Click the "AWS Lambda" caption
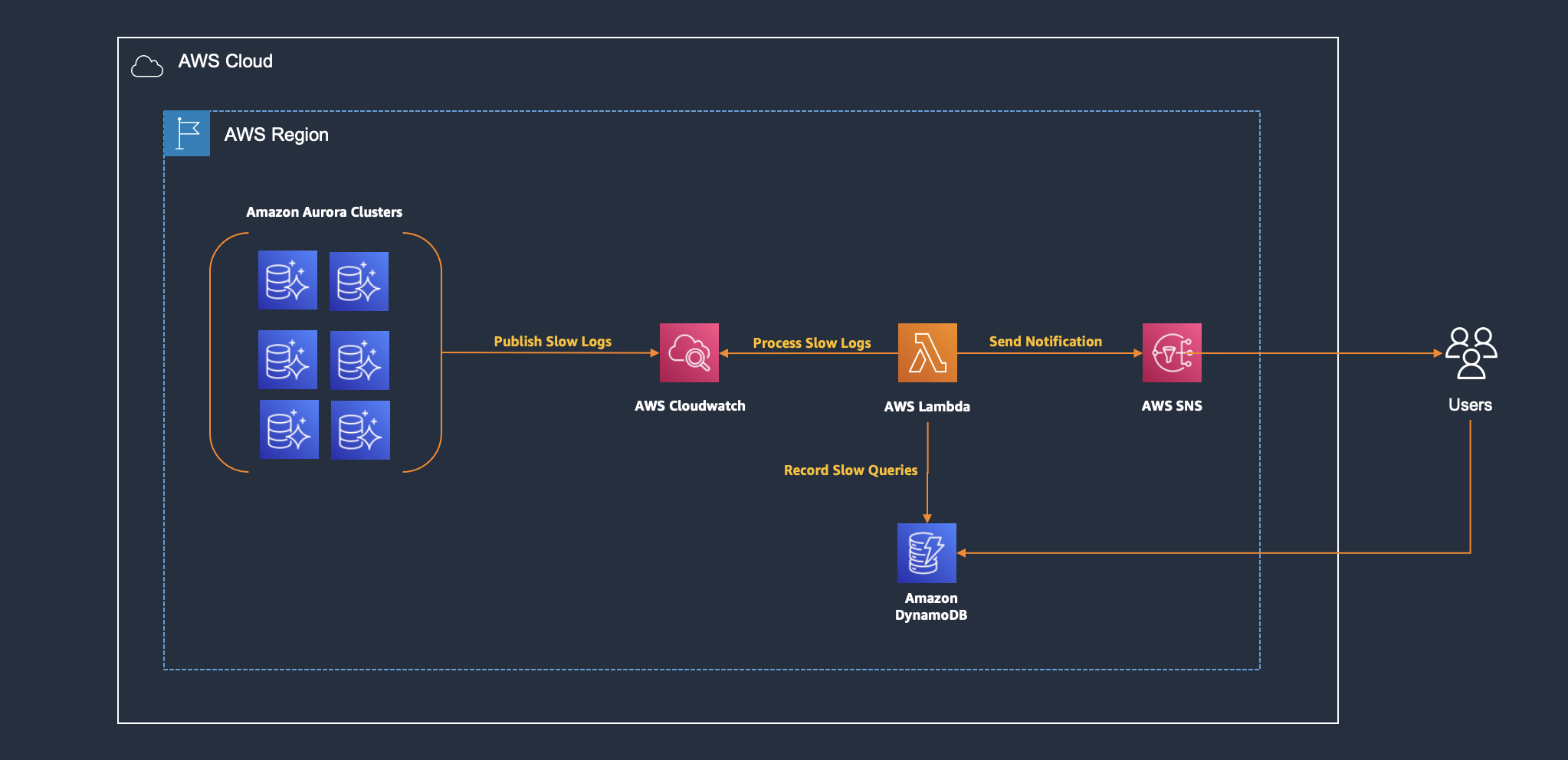This screenshot has height=760, width=1568. (927, 407)
